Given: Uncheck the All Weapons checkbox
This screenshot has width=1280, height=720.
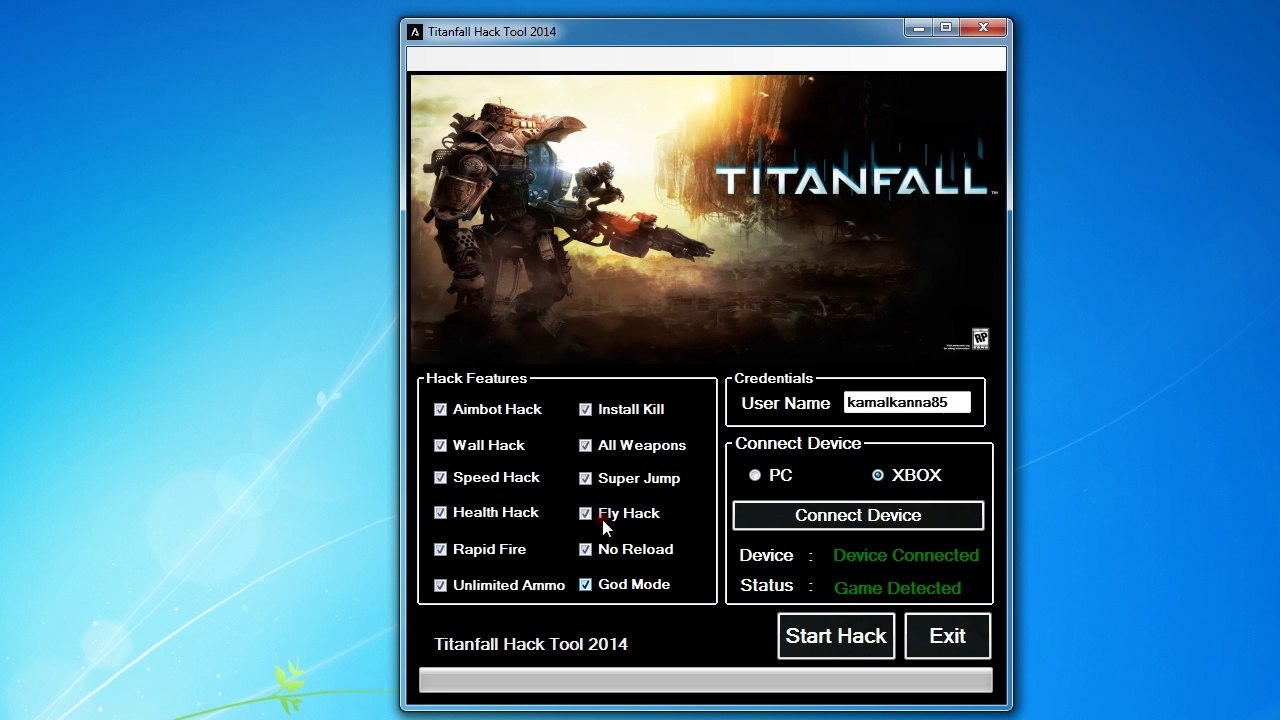Looking at the screenshot, I should (x=585, y=445).
